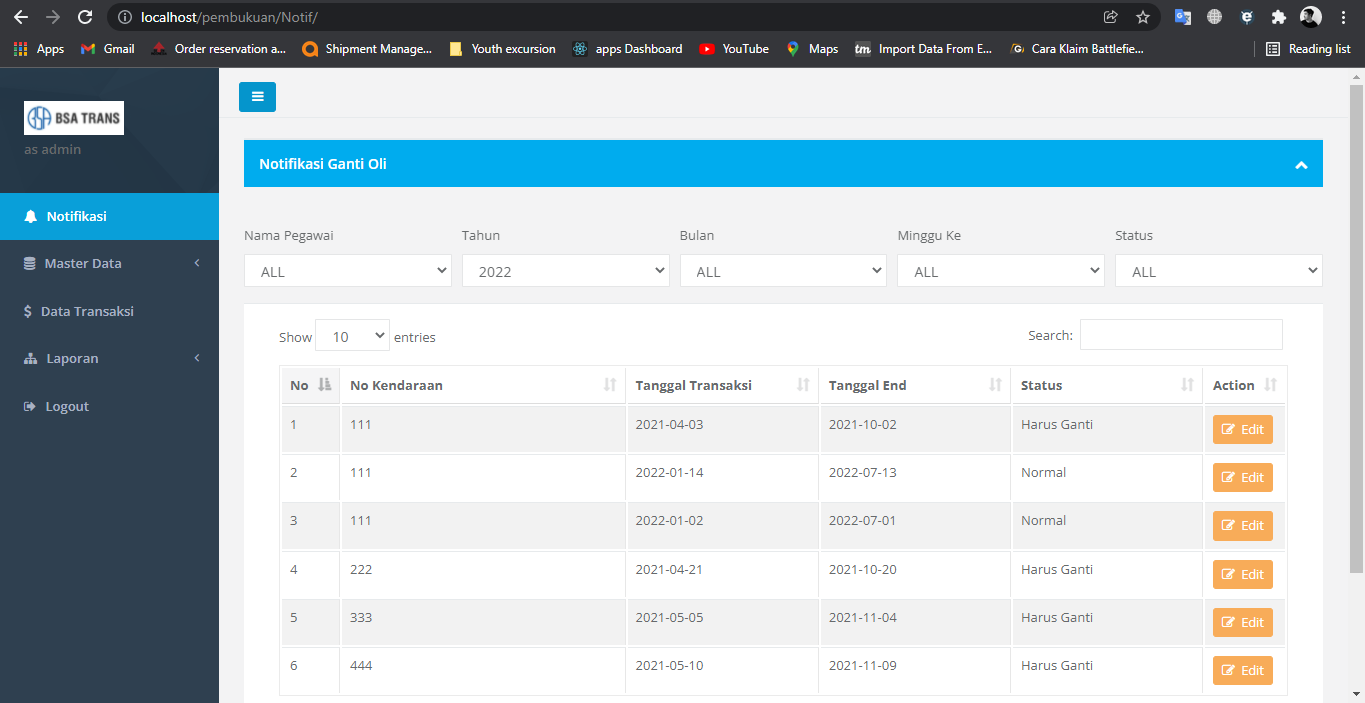Viewport: 1365px width, 703px height.
Task: Open Chrome profile avatar
Action: click(x=1311, y=17)
